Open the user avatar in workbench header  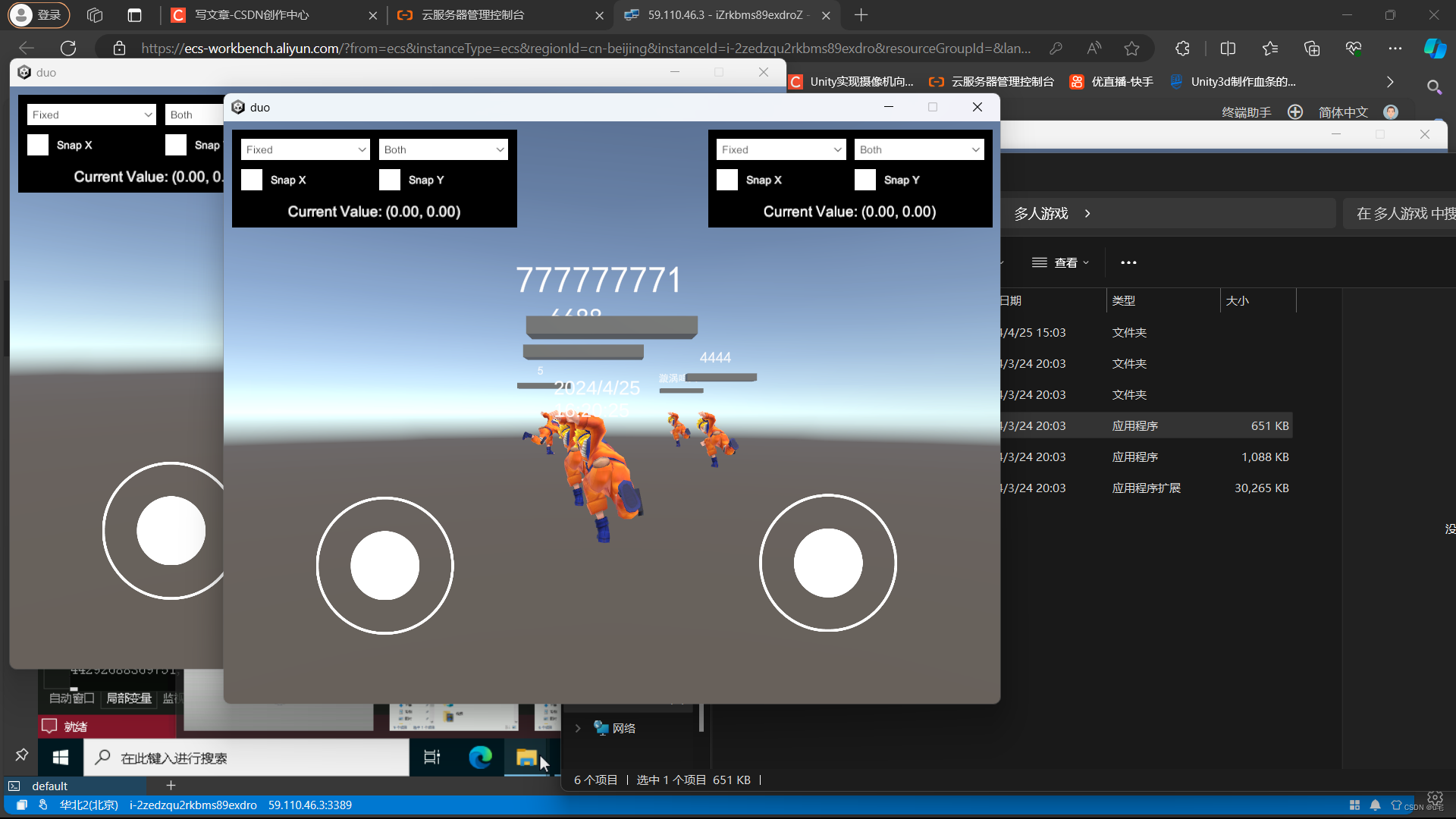coord(1391,111)
